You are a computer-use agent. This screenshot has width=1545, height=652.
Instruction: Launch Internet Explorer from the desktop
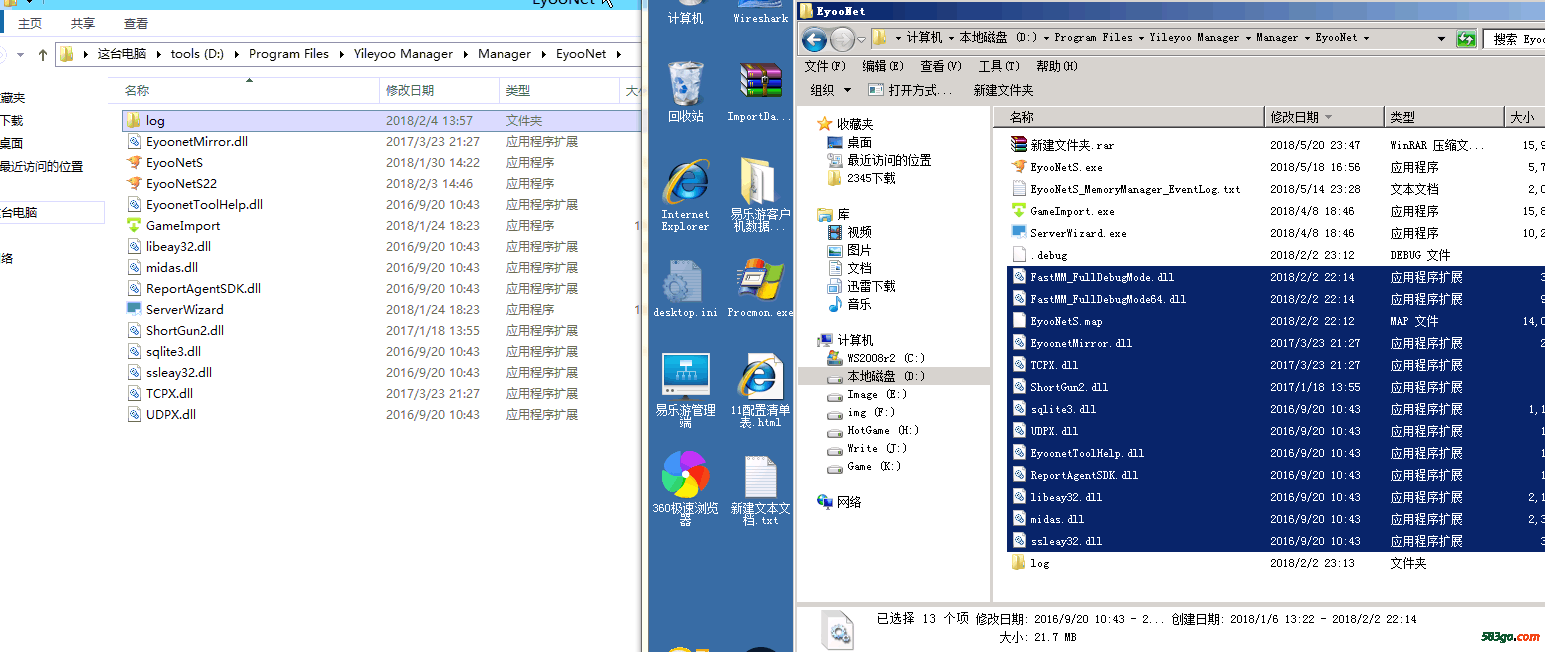pos(685,195)
